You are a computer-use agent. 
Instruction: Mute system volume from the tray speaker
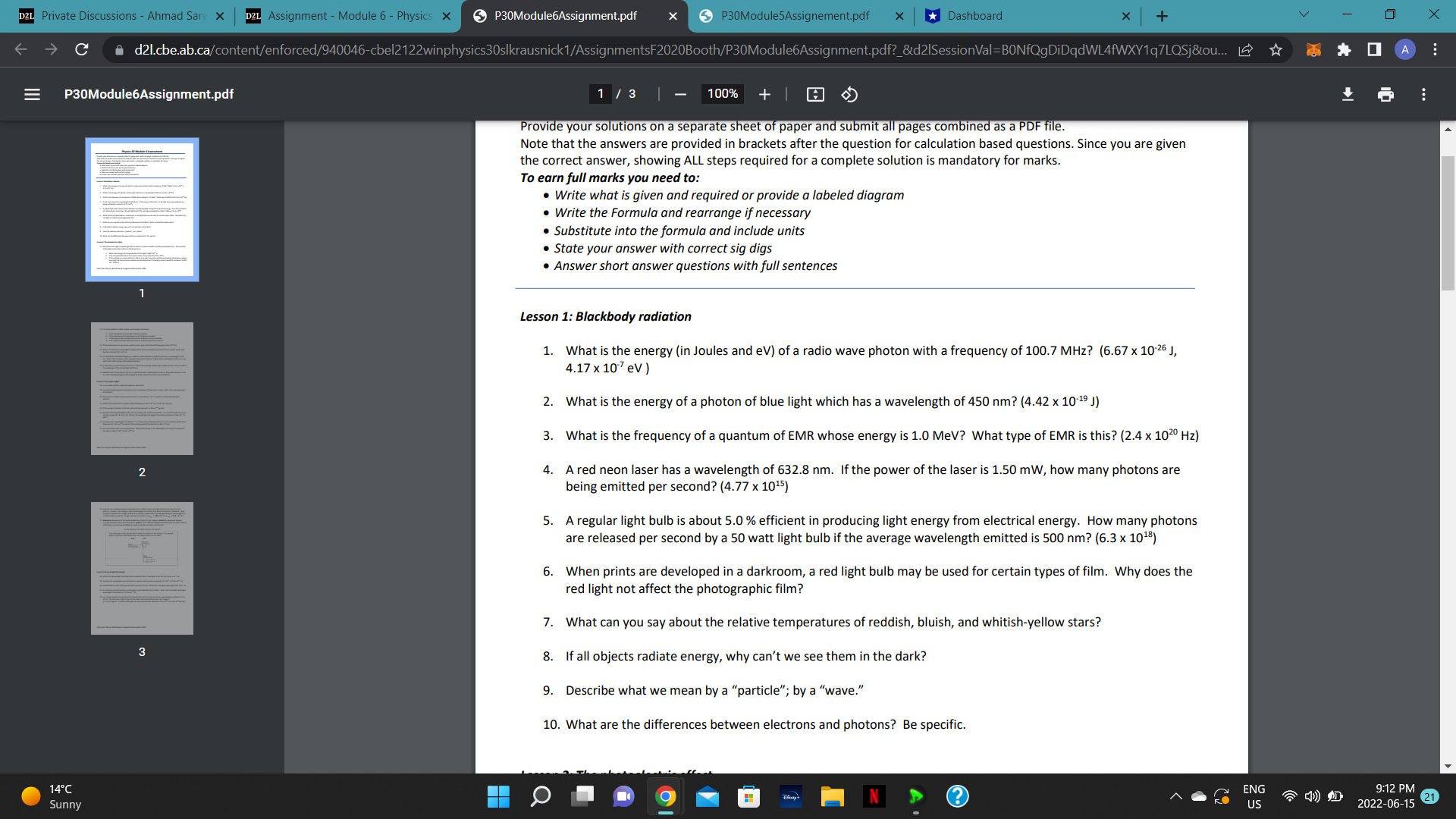point(1311,797)
